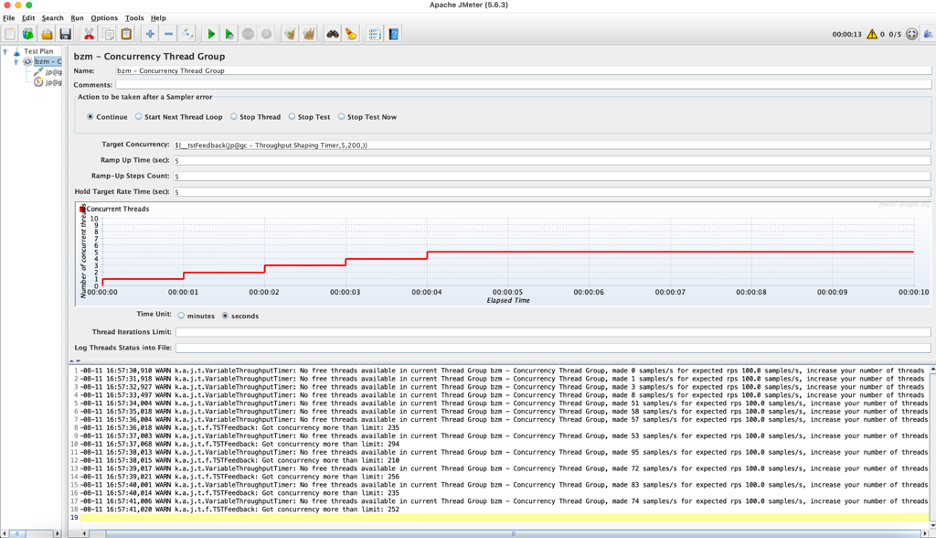Click the Open file folder icon
936x538 pixels.
(x=47, y=34)
